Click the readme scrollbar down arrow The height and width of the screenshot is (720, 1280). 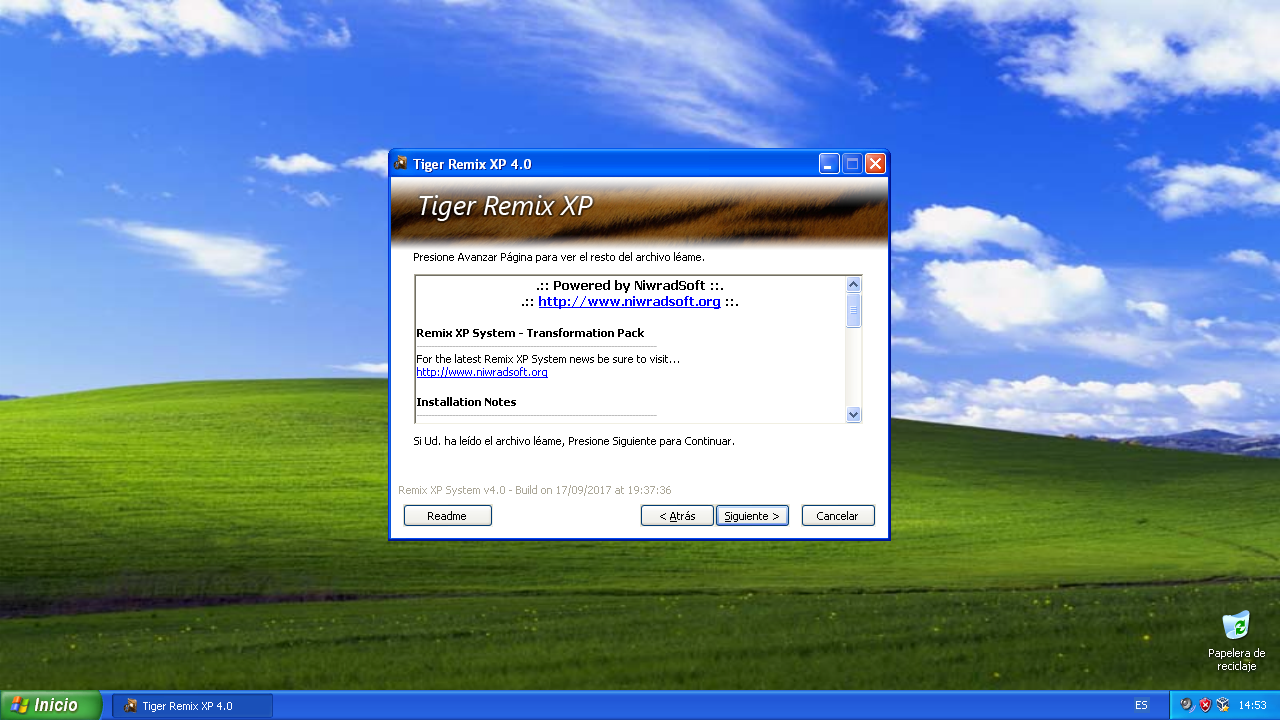pos(853,414)
